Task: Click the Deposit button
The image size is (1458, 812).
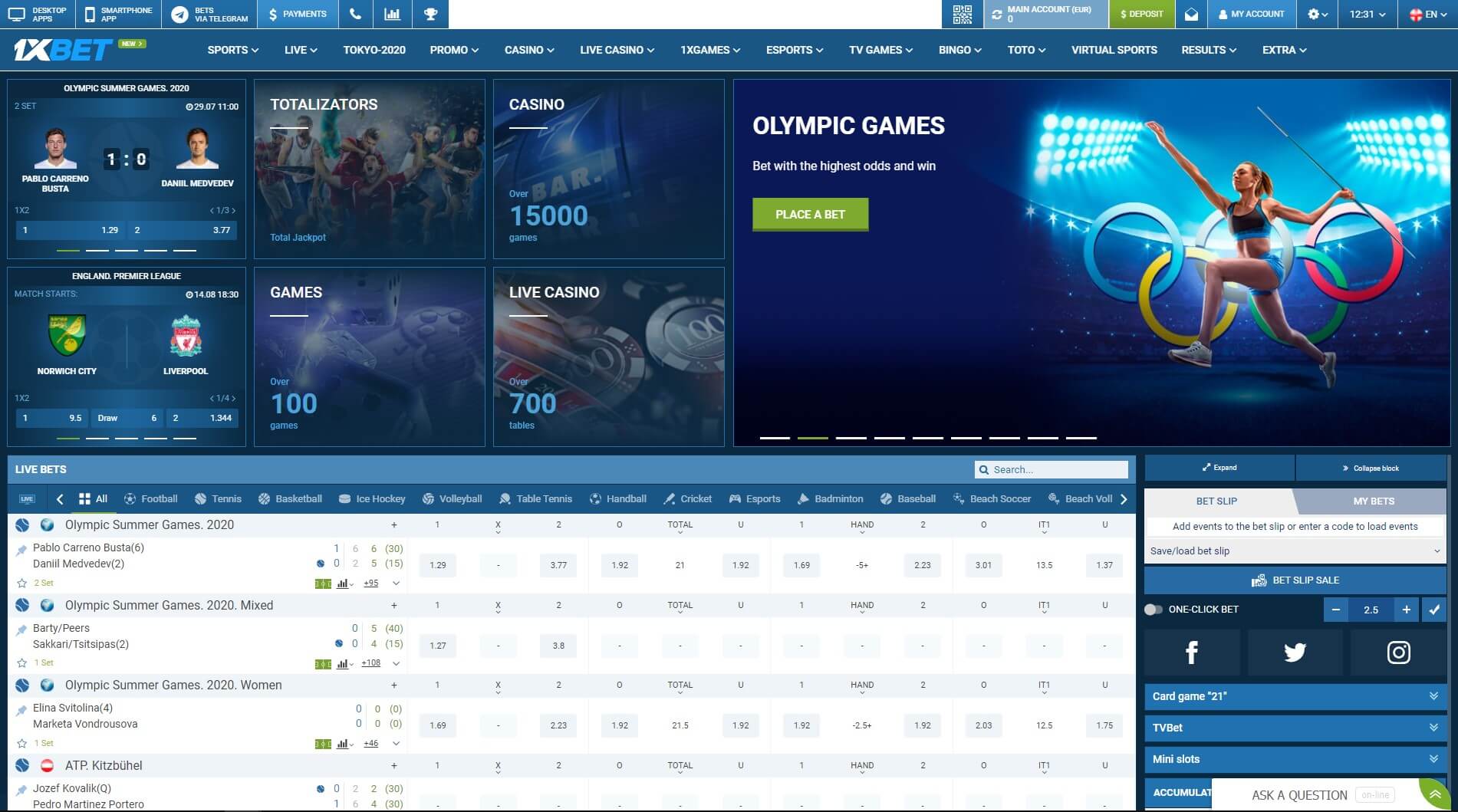Action: pyautogui.click(x=1141, y=14)
